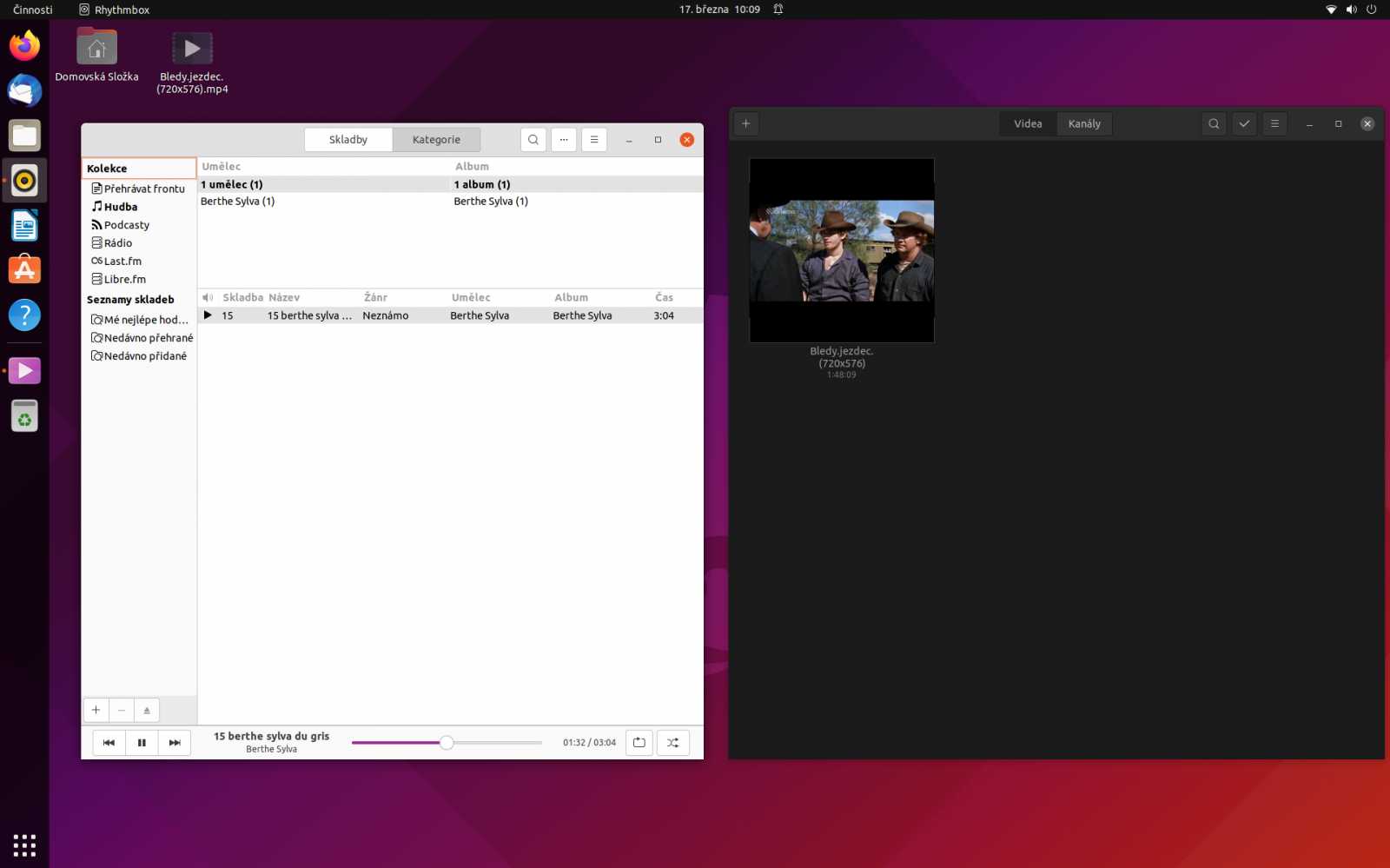This screenshot has height=868, width=1390.
Task: Select Domovská Složka desktop icon
Action: point(96,55)
